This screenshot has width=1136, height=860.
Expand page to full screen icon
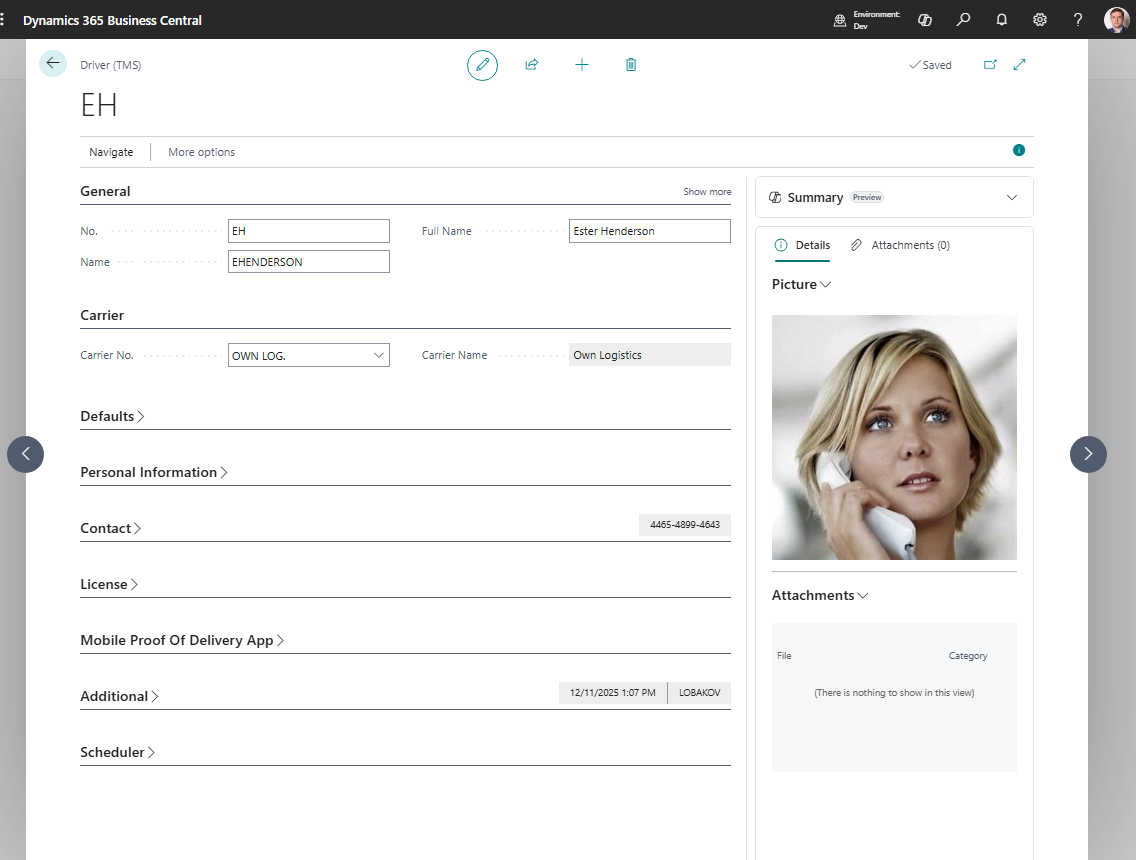click(x=1019, y=64)
